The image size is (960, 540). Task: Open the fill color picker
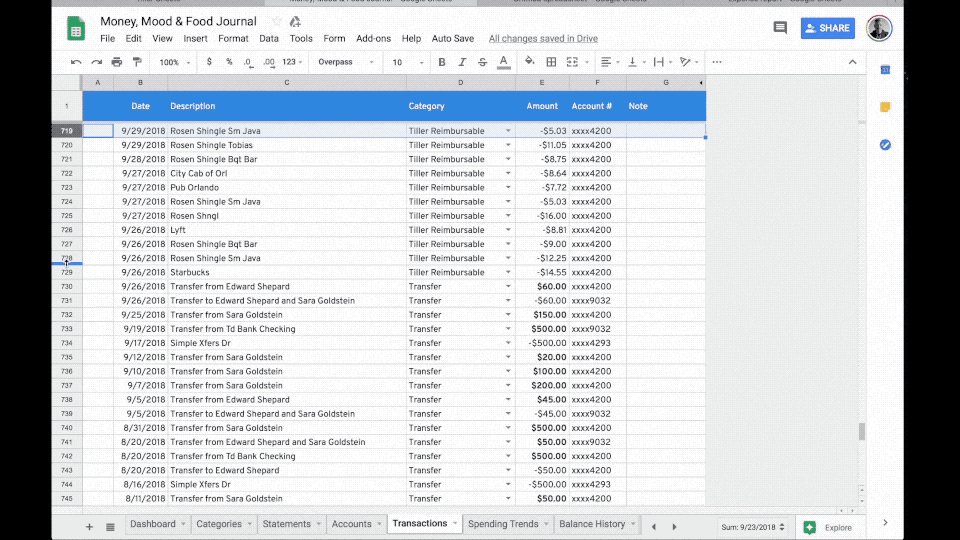[530, 62]
